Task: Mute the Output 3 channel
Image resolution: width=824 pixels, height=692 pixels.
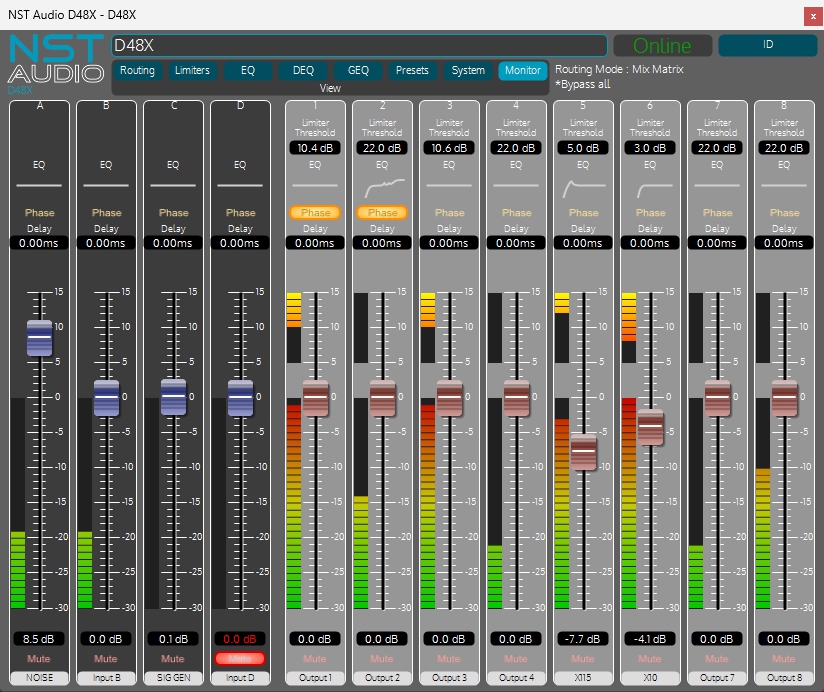Action: pyautogui.click(x=449, y=659)
